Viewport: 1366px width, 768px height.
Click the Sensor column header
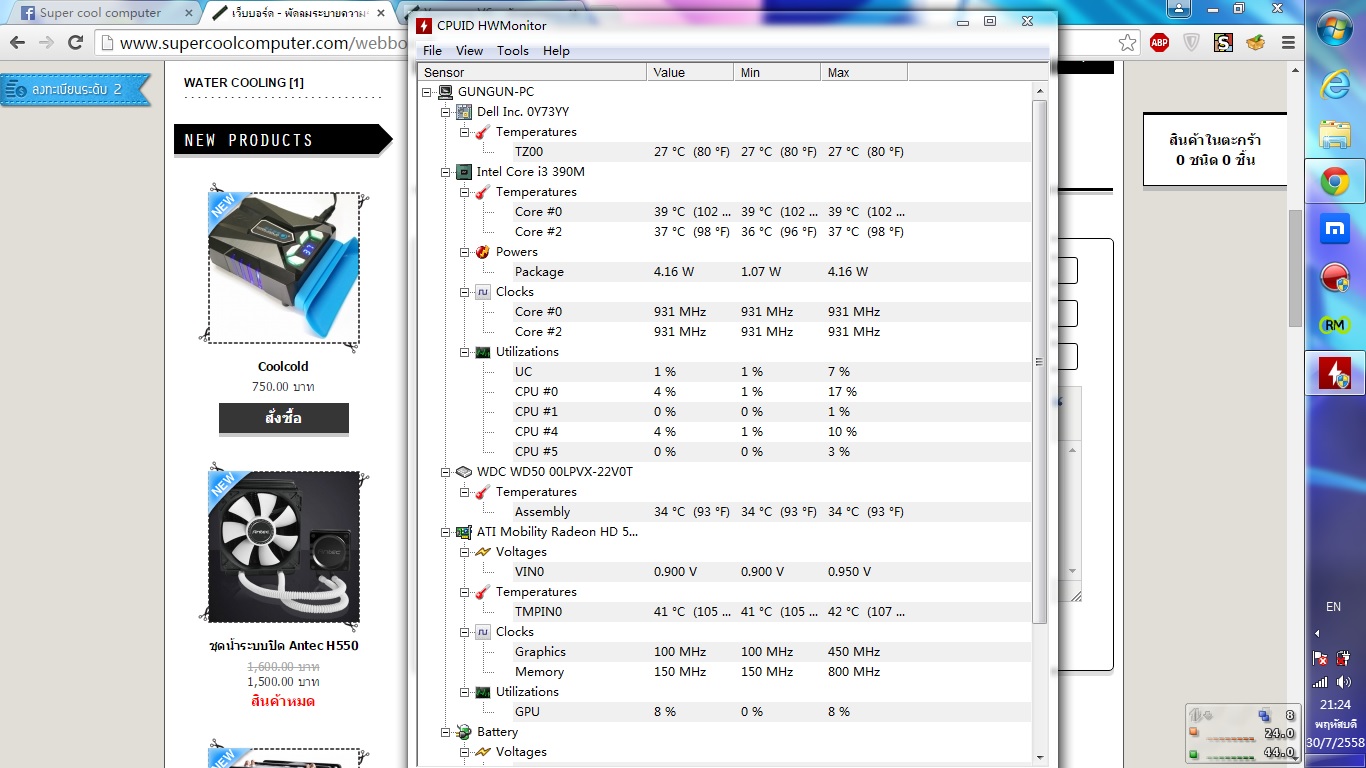click(x=532, y=72)
